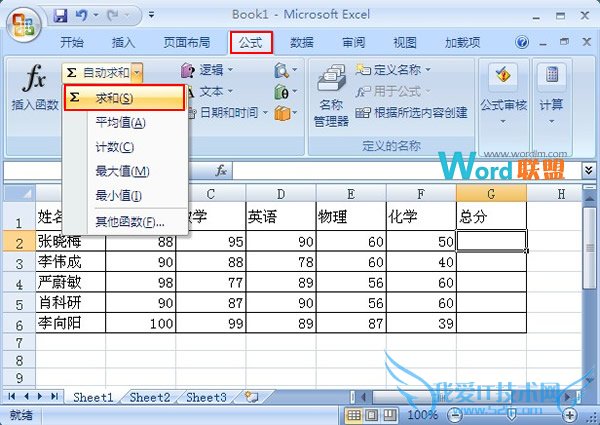Switch to Sheet3 tab
Viewport: 600px width, 425px height.
pos(206,397)
